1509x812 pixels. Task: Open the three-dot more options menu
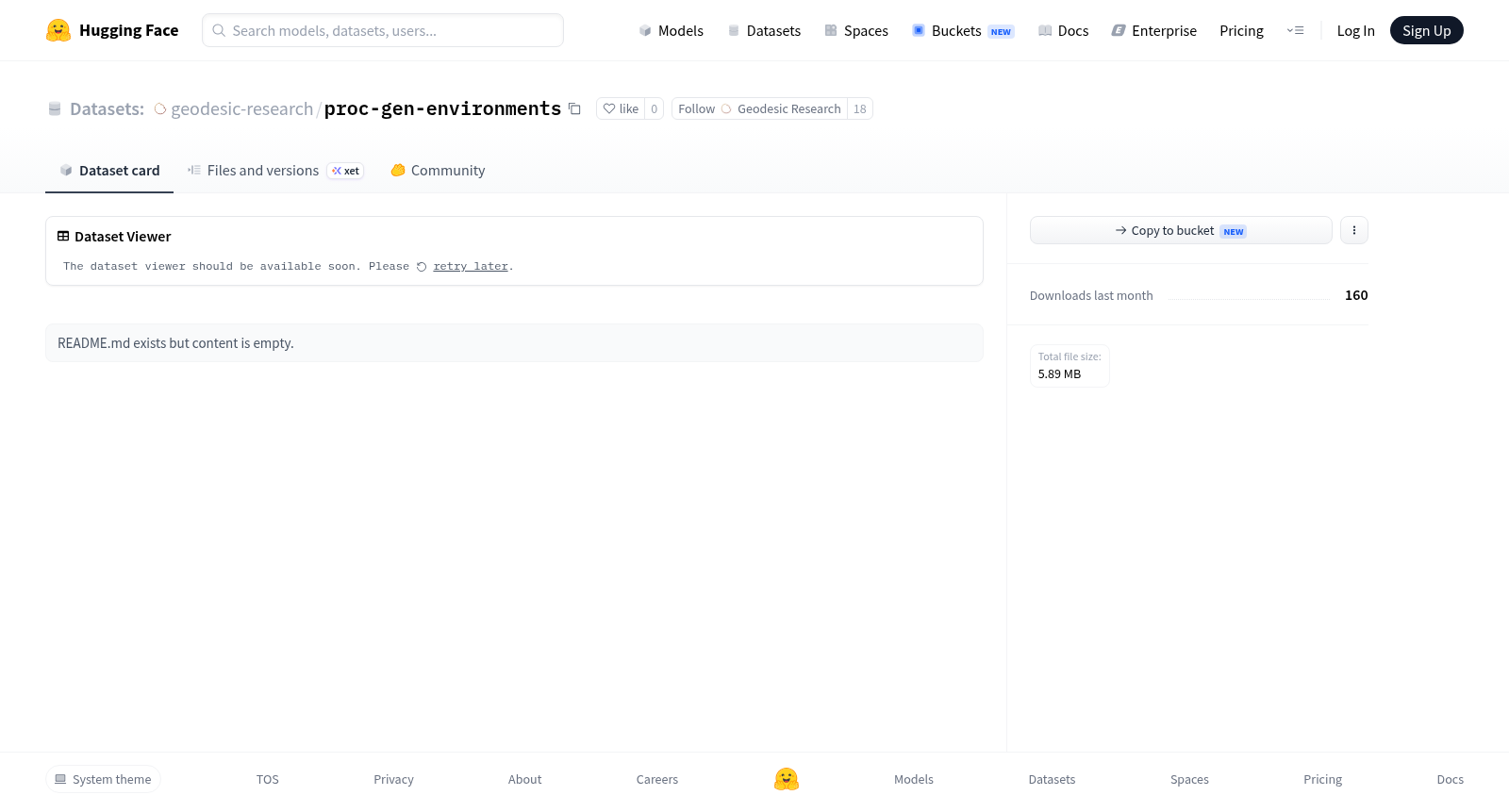pyautogui.click(x=1354, y=230)
